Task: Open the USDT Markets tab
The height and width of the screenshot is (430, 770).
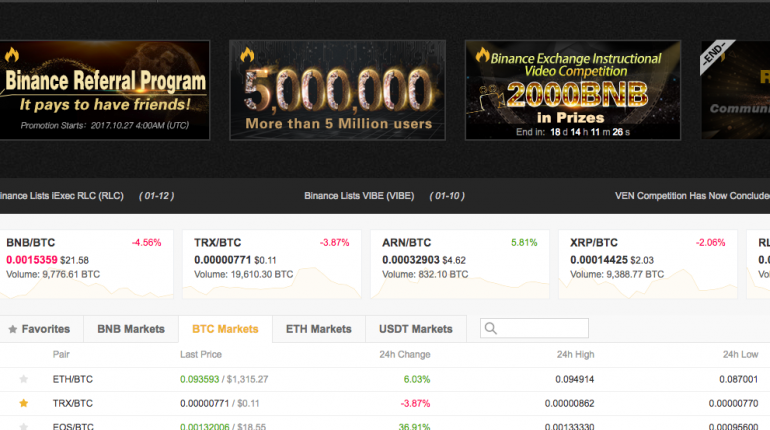Action: pos(415,329)
